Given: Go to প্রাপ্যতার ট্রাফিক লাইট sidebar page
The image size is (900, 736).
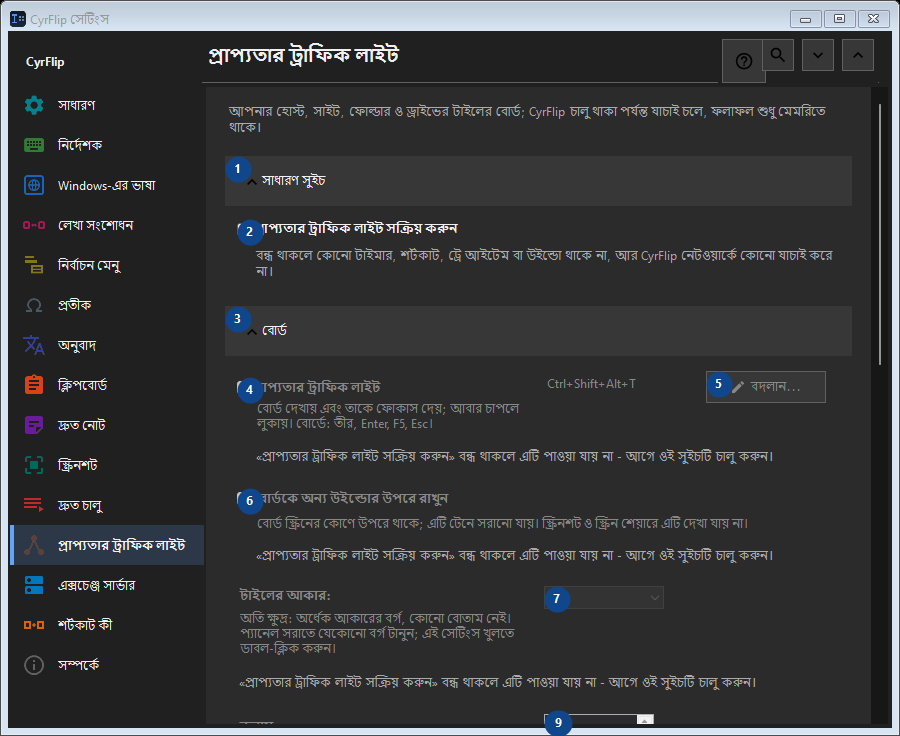Looking at the screenshot, I should point(107,545).
